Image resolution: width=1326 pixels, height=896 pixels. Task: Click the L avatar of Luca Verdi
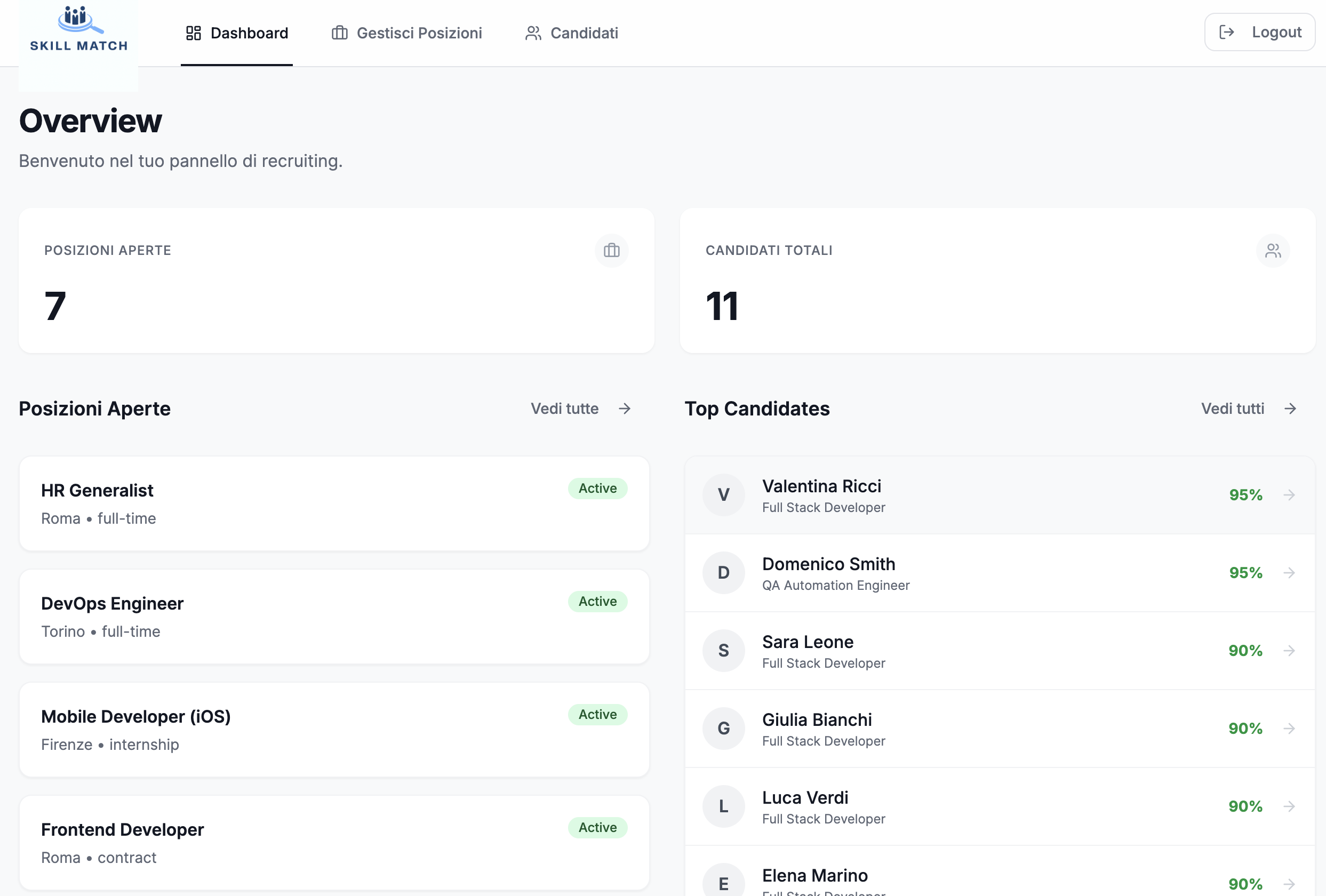(x=723, y=806)
